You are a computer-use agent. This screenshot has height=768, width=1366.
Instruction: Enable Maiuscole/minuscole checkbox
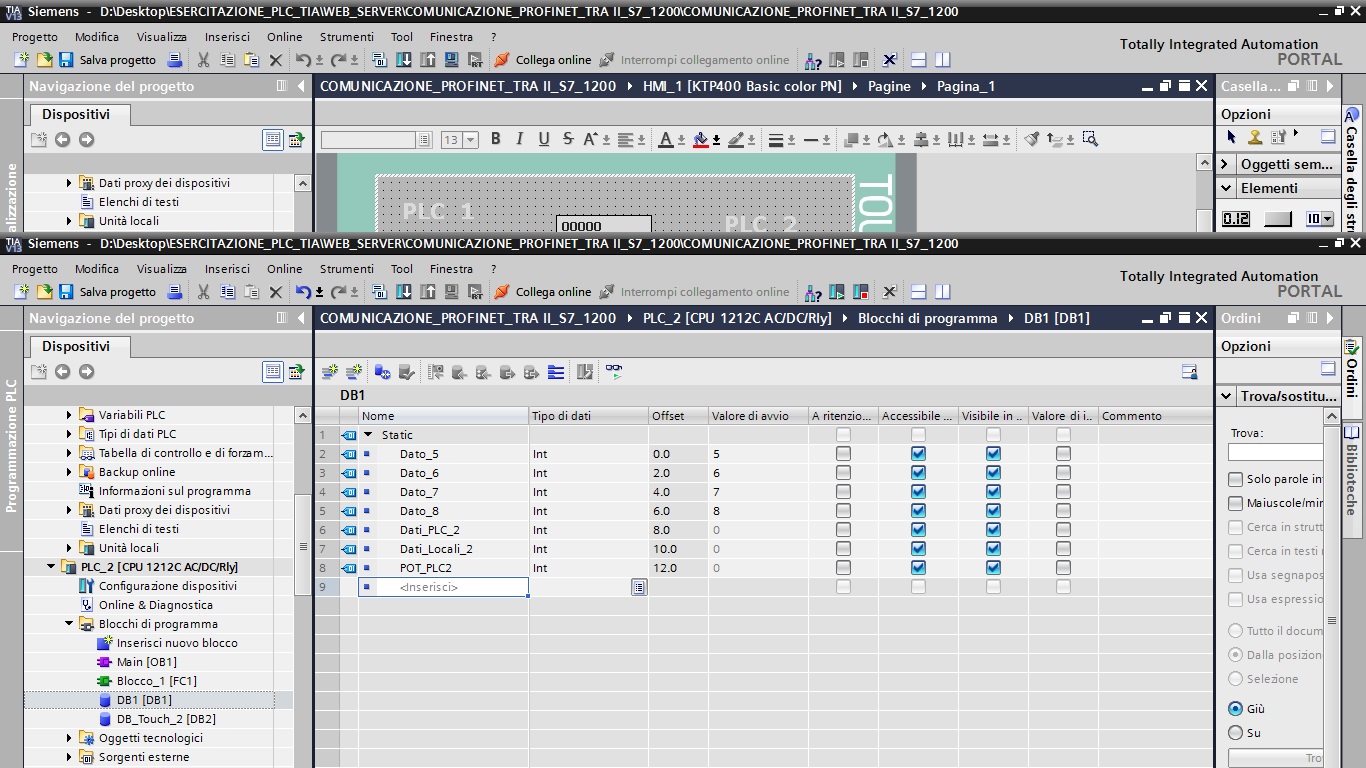tap(1236, 503)
